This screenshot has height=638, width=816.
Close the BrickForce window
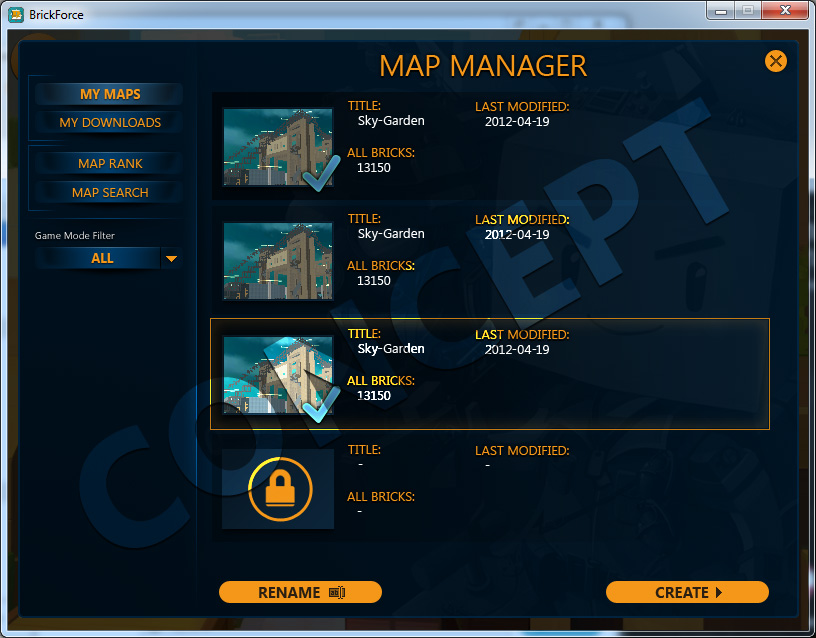click(785, 11)
